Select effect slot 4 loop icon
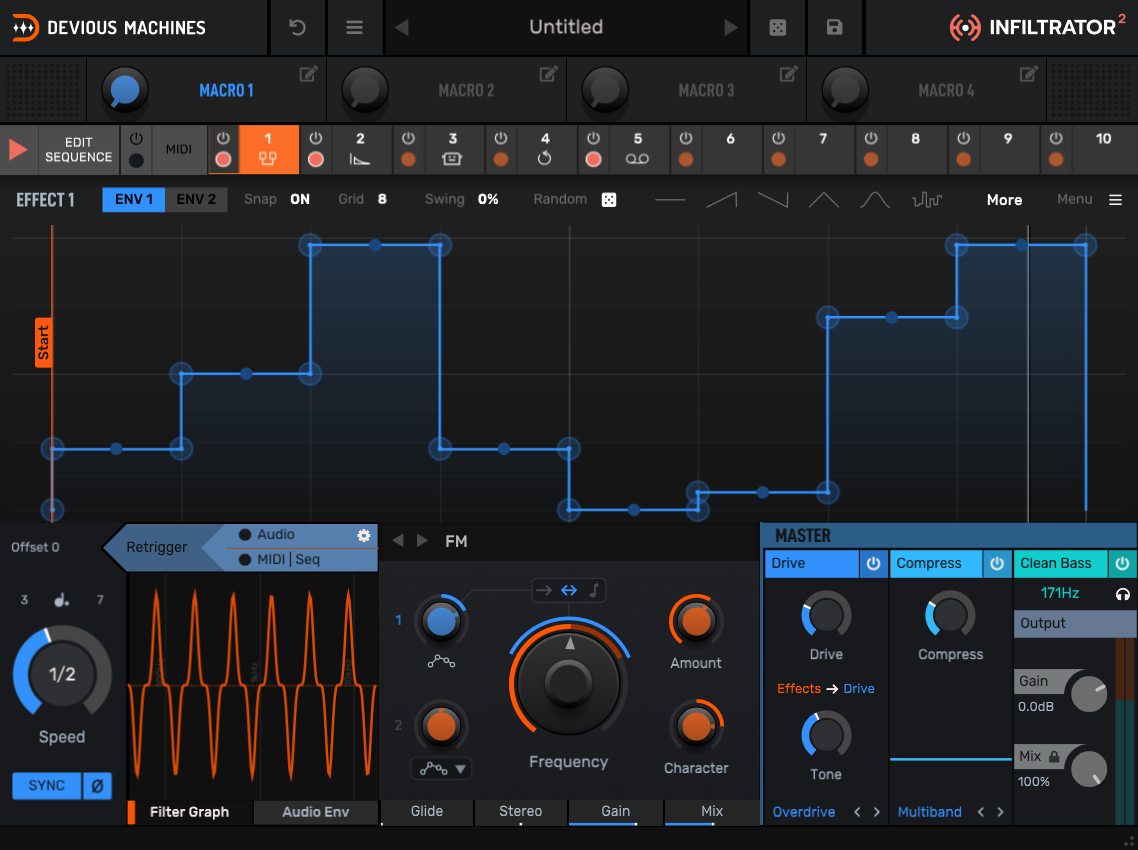This screenshot has width=1138, height=850. coord(545,159)
